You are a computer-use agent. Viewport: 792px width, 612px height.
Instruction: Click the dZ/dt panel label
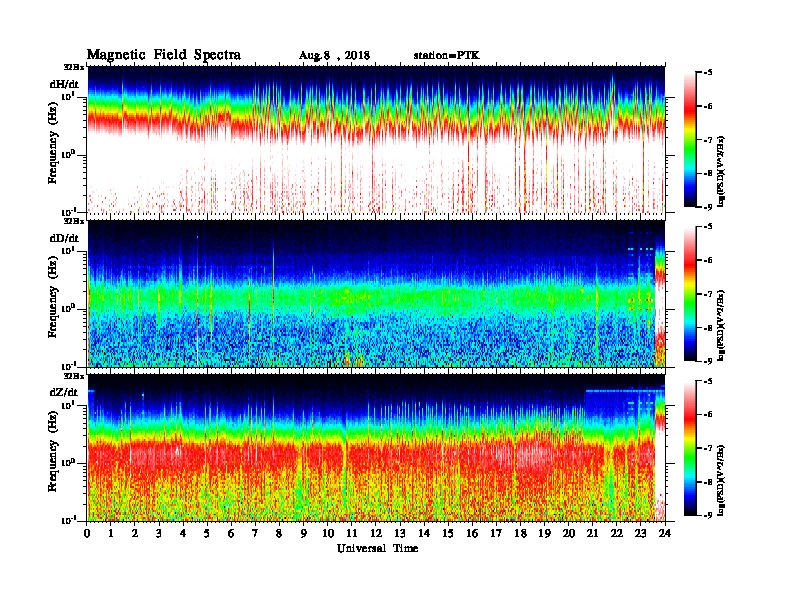[x=64, y=392]
